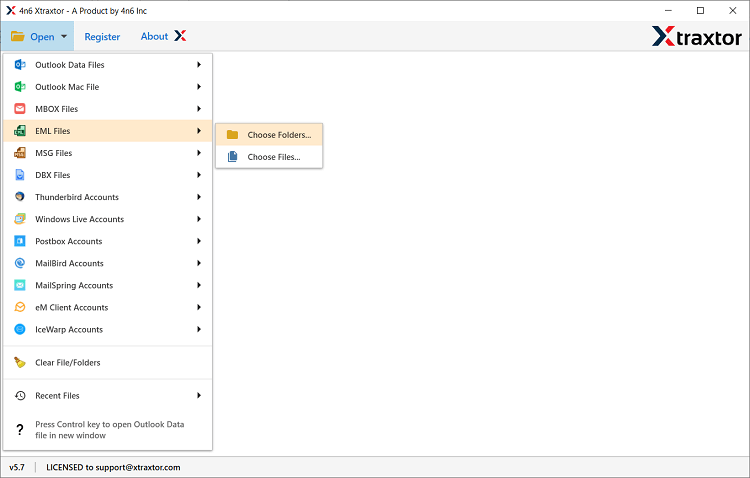Click the Press Control key hint text

(110, 430)
